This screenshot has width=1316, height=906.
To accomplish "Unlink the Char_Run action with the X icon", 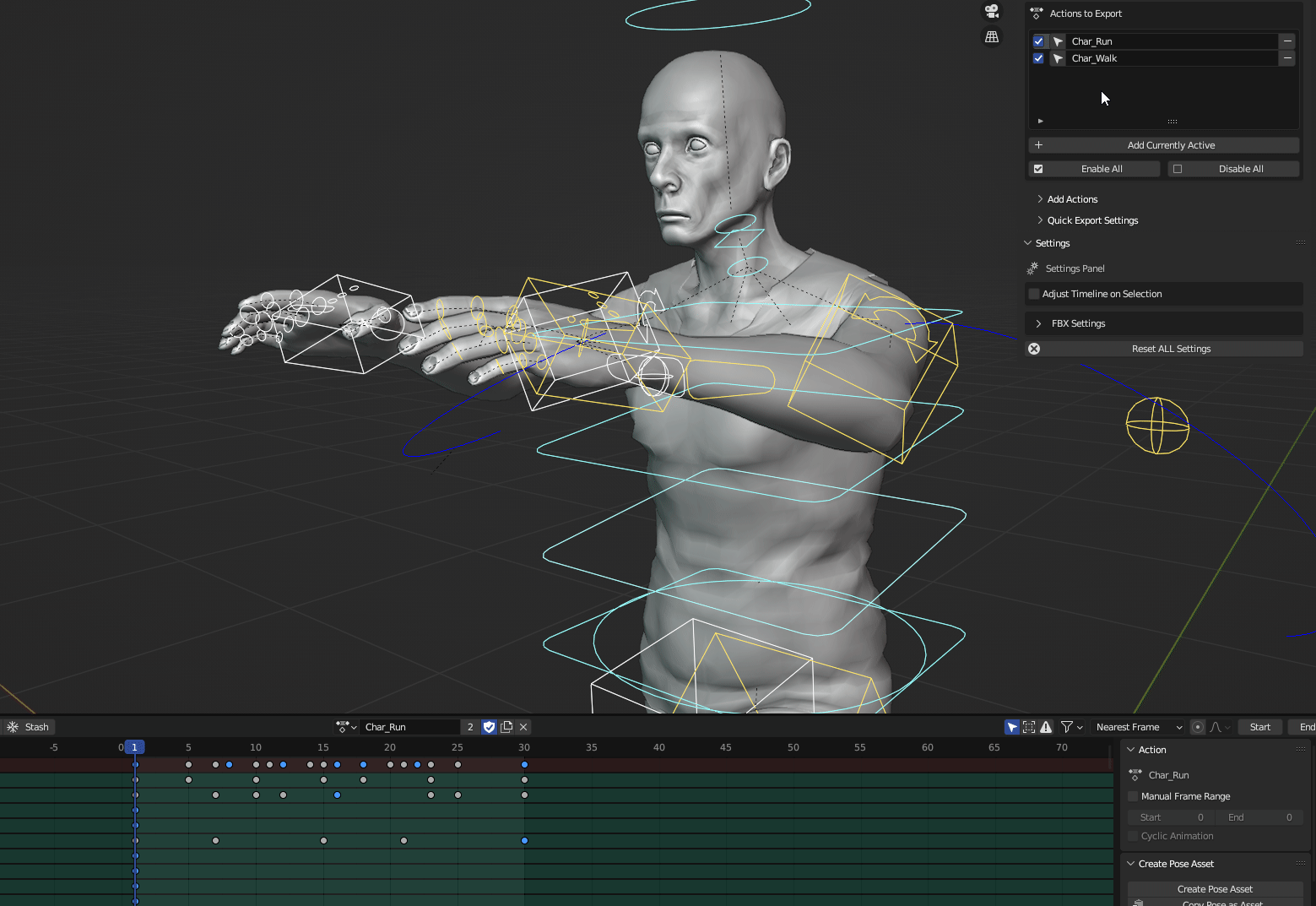I will point(523,727).
